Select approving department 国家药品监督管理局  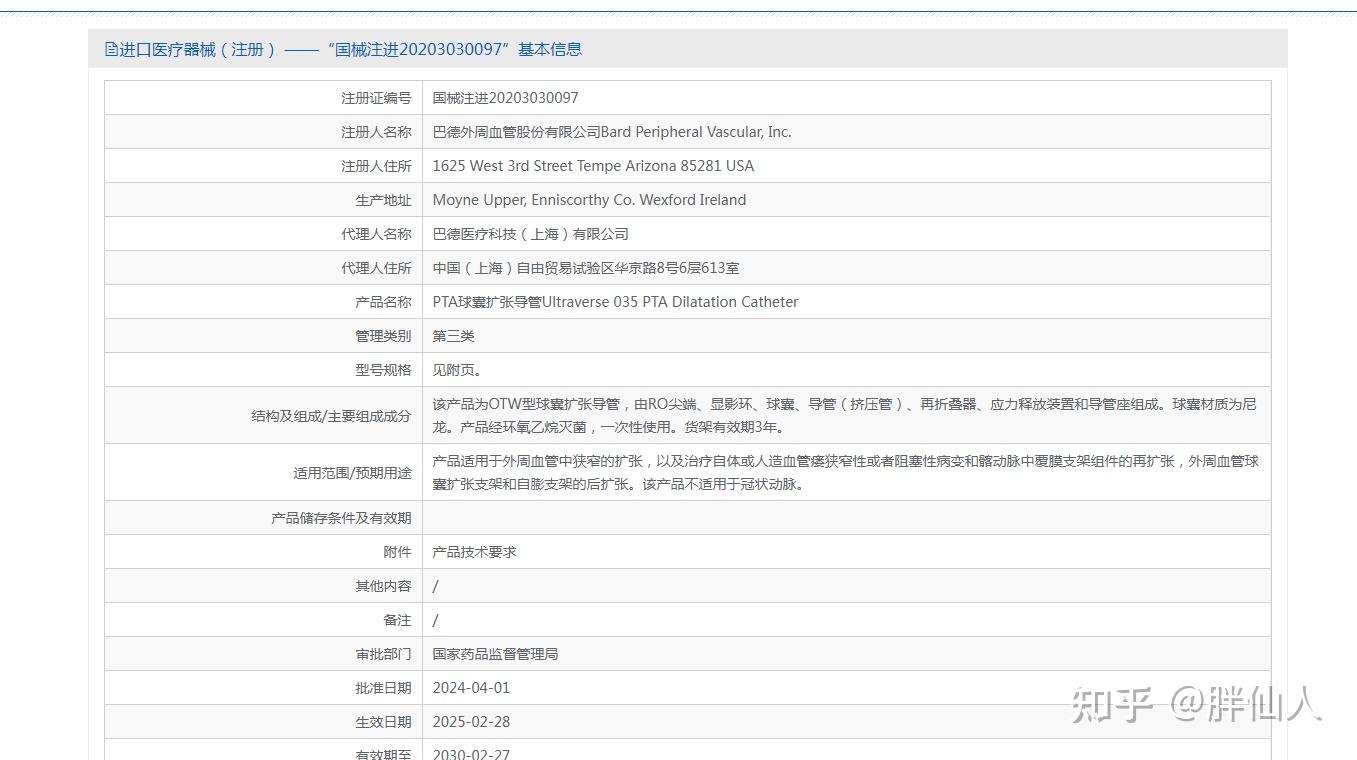tap(495, 654)
